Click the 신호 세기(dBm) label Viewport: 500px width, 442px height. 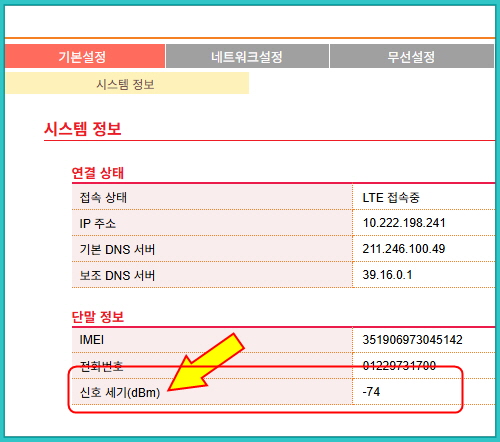pyautogui.click(x=120, y=392)
